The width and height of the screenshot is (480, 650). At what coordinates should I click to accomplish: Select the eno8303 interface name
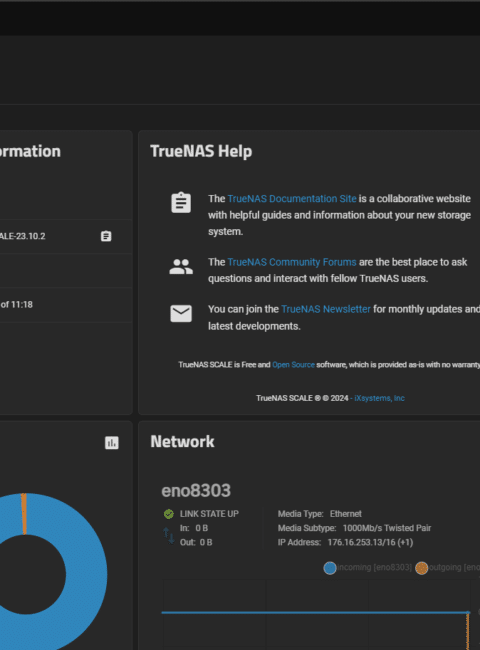point(196,491)
